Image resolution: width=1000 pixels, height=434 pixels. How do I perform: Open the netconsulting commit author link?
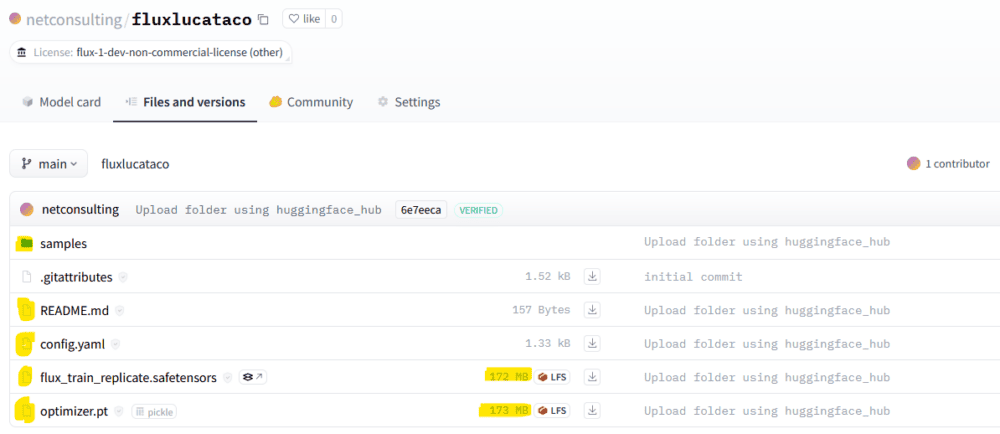coord(80,209)
